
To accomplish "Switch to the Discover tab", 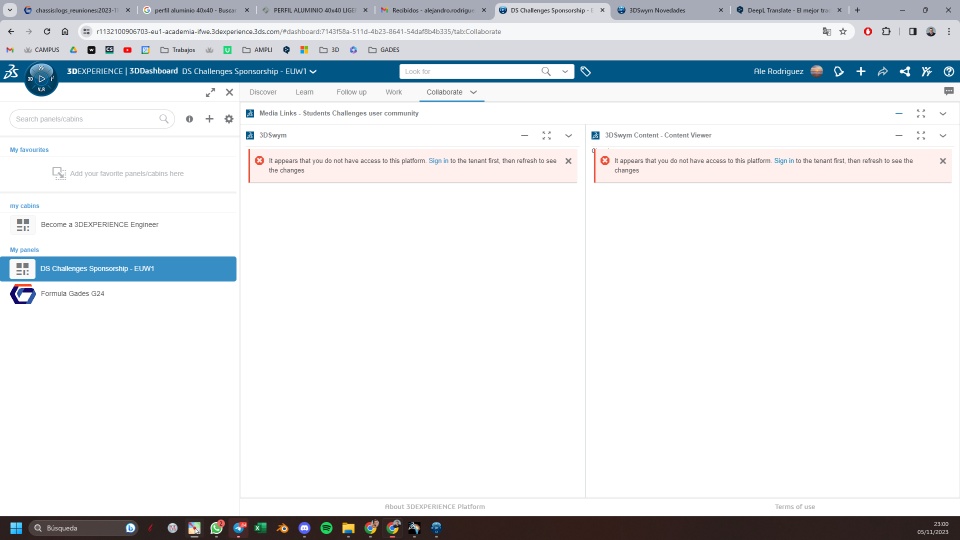I will tap(263, 92).
